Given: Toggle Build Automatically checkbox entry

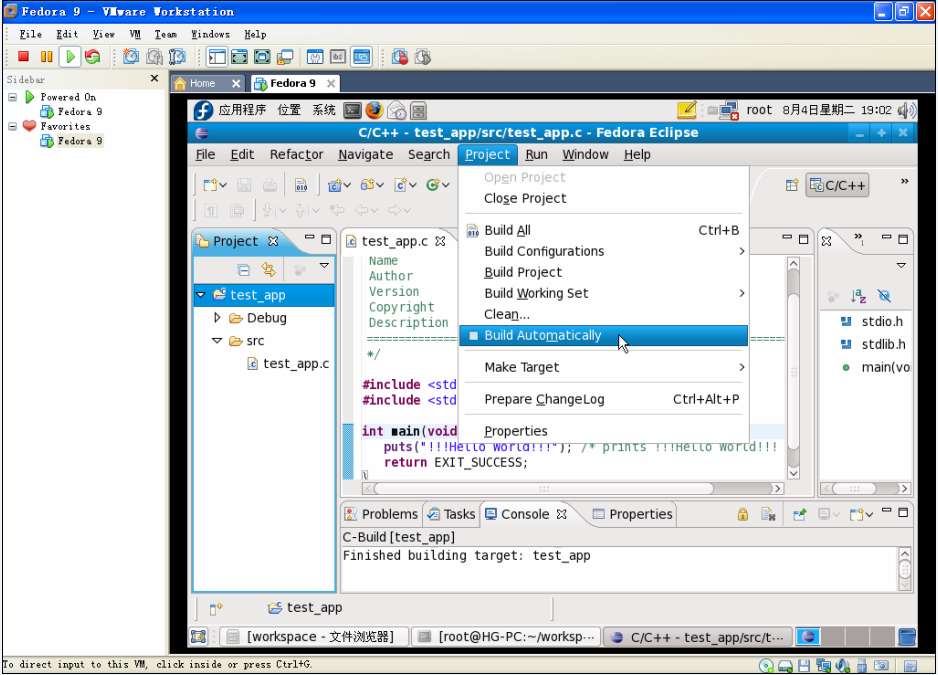Looking at the screenshot, I should coord(604,336).
